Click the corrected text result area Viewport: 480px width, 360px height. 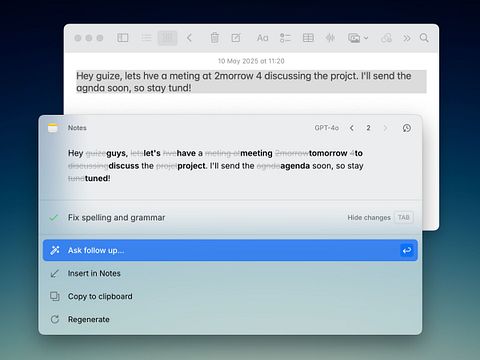click(x=216, y=166)
